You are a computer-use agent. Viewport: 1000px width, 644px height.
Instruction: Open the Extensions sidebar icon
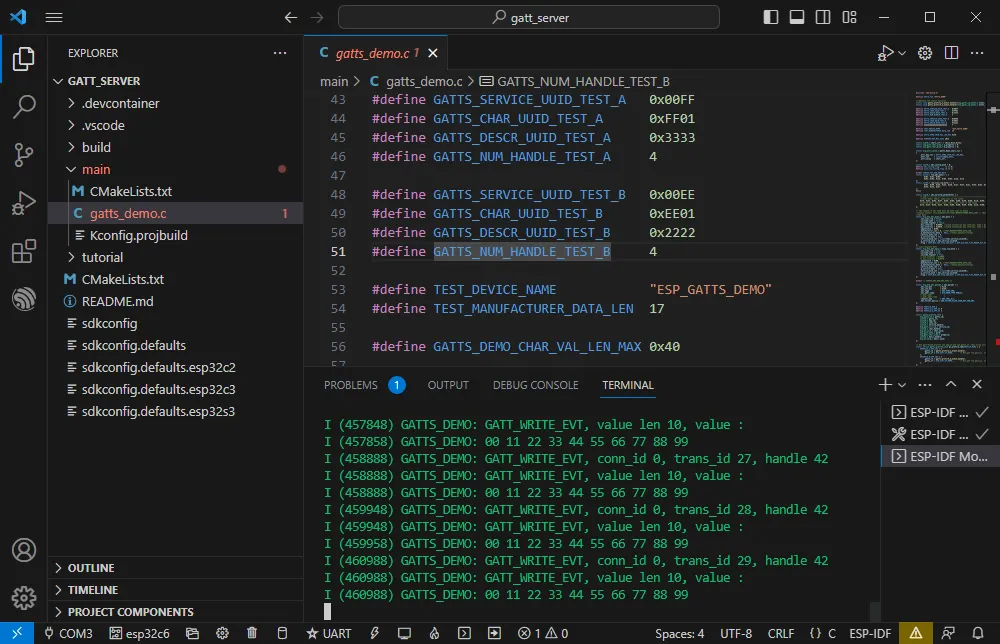[x=24, y=252]
